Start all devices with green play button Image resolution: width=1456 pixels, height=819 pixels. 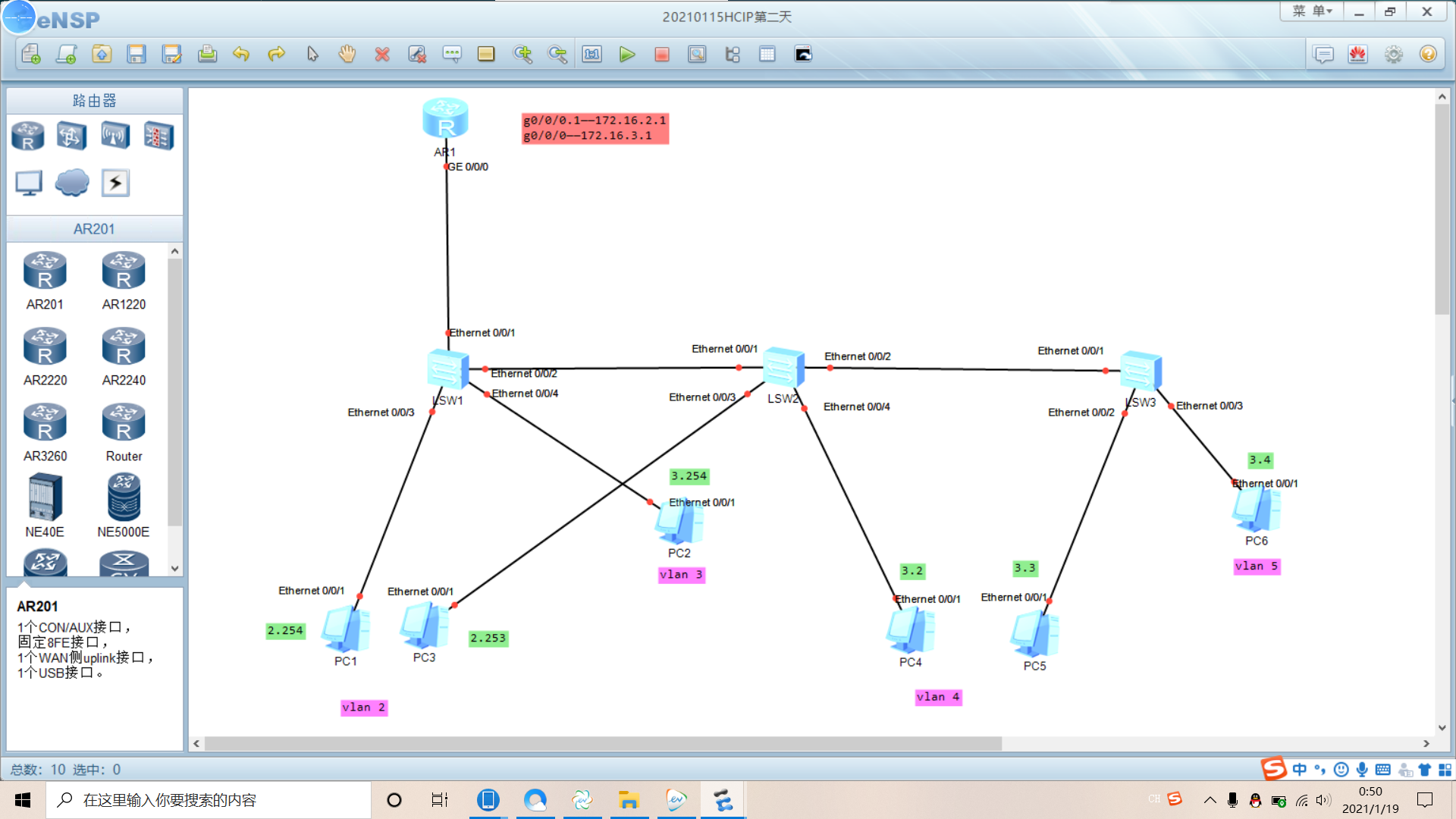626,55
